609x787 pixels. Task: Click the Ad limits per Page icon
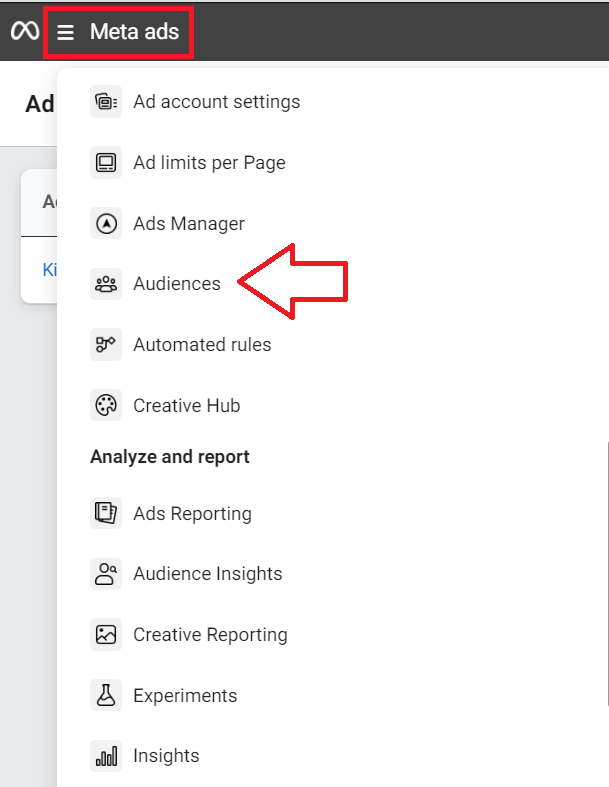(106, 163)
